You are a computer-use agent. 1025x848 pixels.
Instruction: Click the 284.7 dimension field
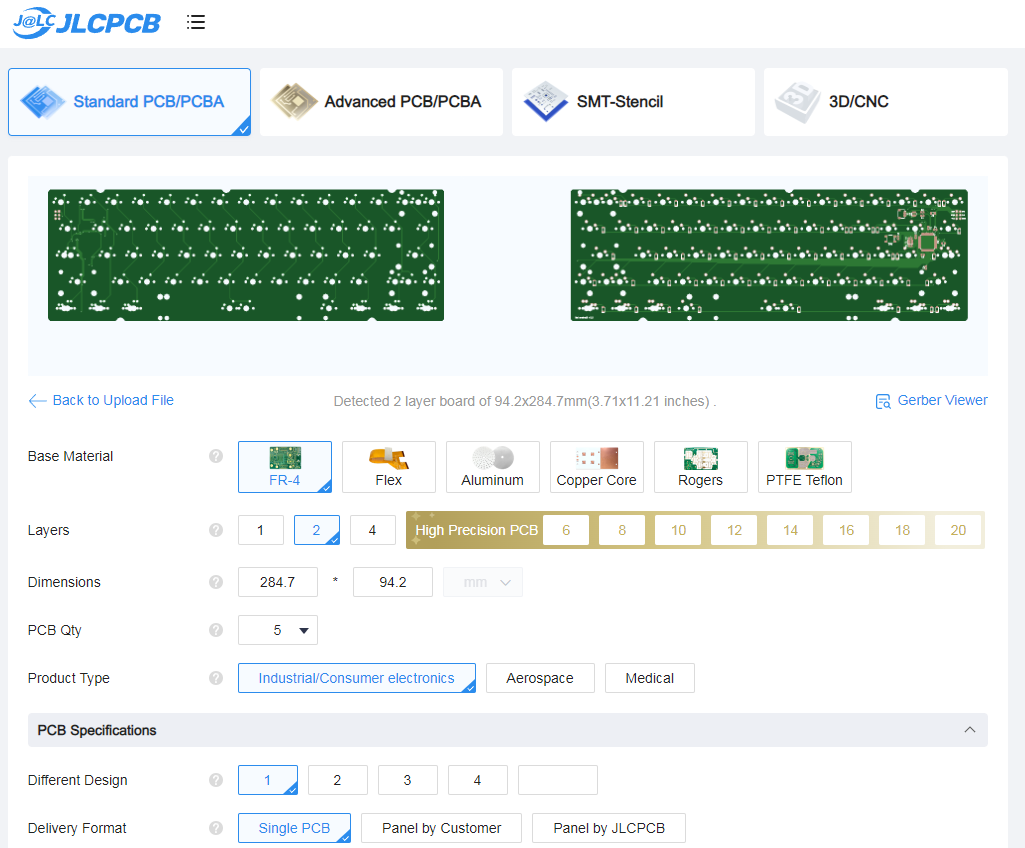[278, 582]
